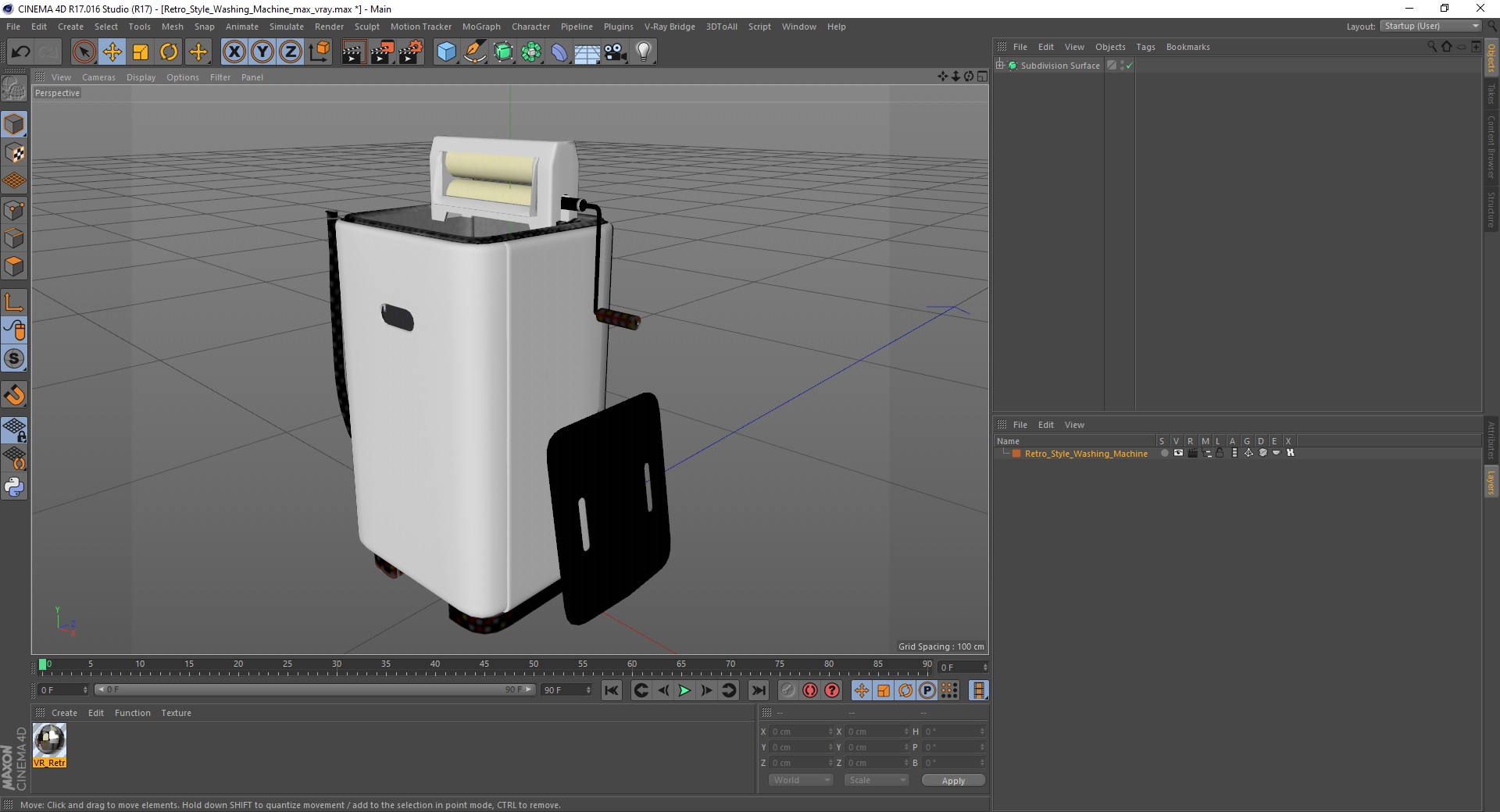Open Object Manager Tags menu

(1145, 47)
